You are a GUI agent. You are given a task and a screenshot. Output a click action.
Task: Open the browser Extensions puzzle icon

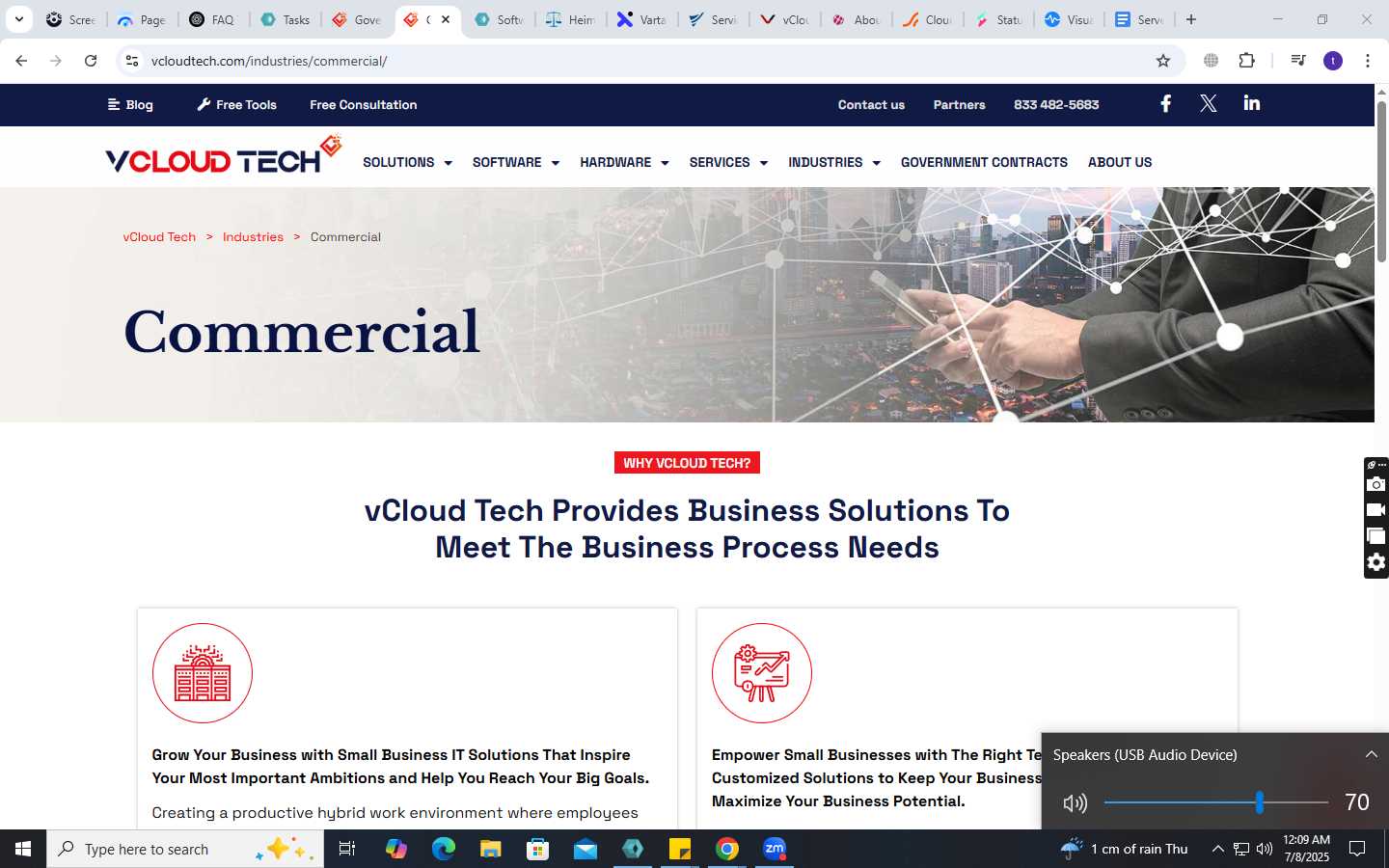point(1247,61)
